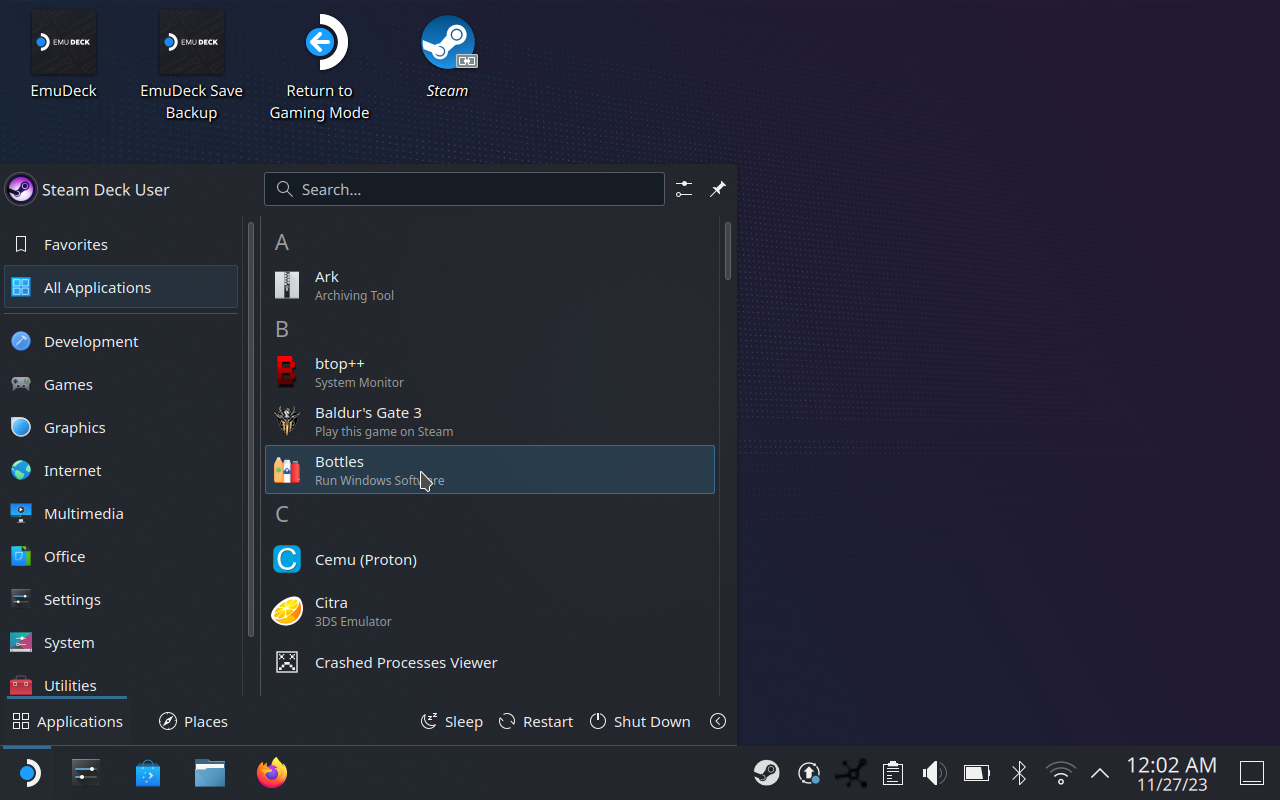Open the network graph tray icon

(x=851, y=773)
